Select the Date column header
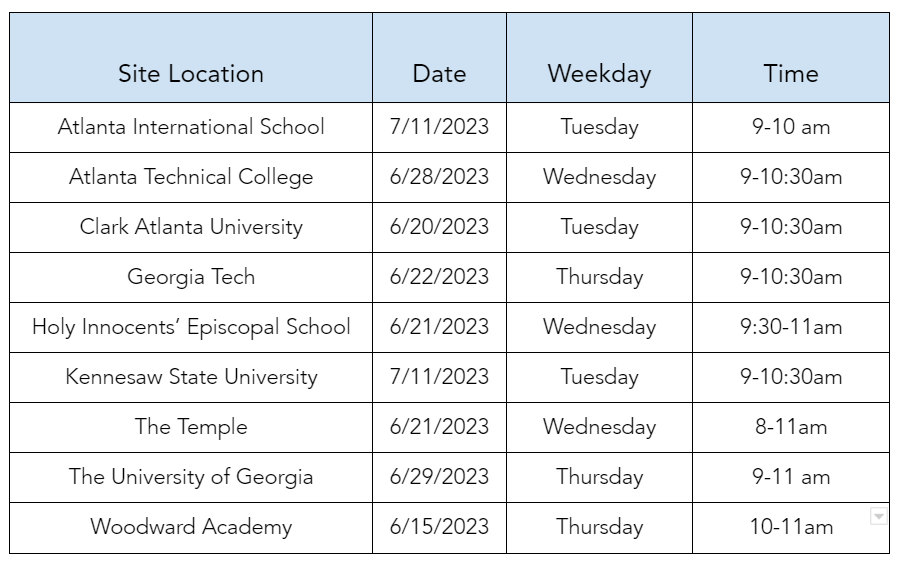This screenshot has height=565, width=900. 439,73
